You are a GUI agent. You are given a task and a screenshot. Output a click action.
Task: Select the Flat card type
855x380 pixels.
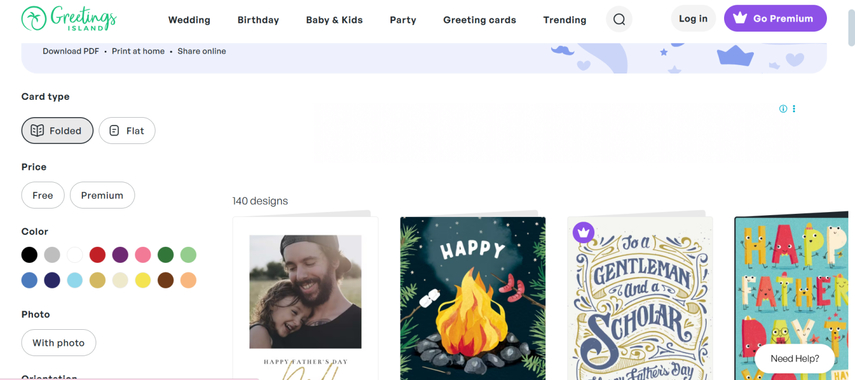(x=127, y=131)
